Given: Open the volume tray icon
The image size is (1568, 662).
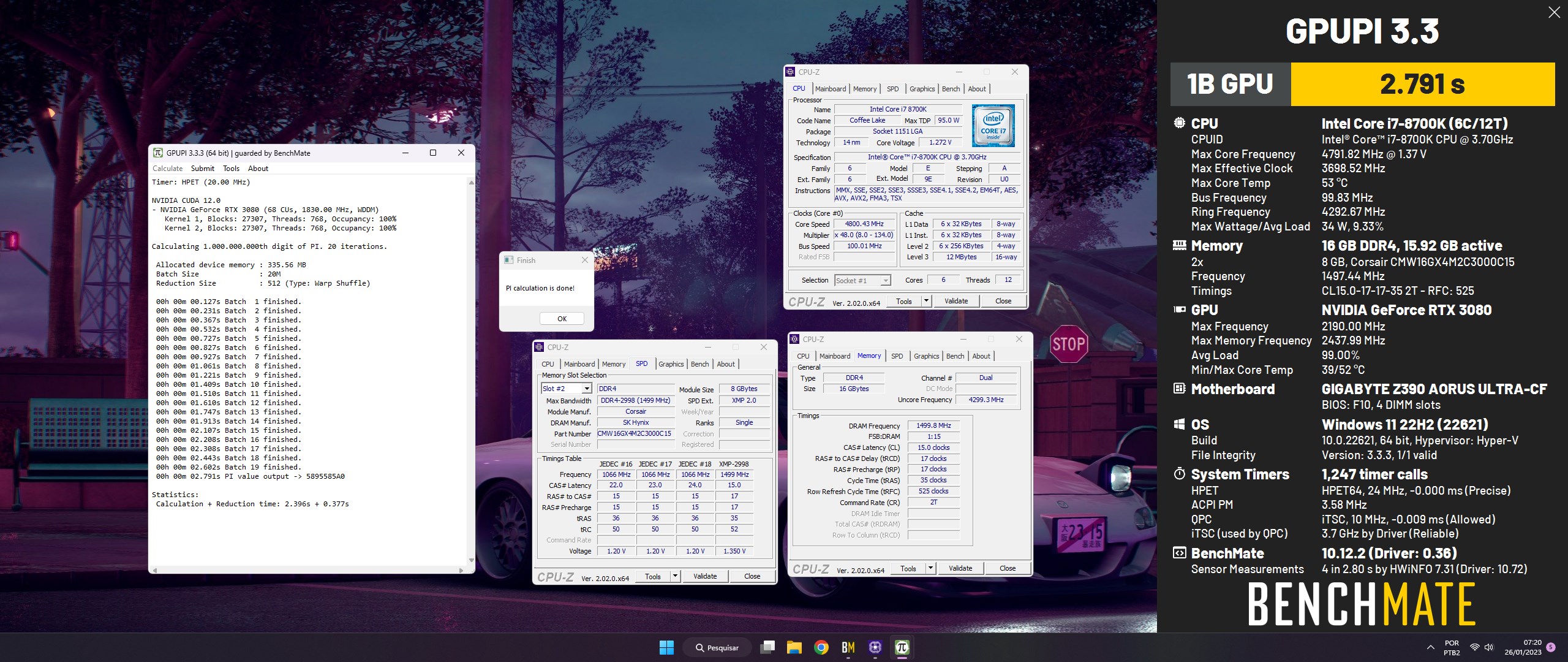Looking at the screenshot, I should [x=1489, y=647].
